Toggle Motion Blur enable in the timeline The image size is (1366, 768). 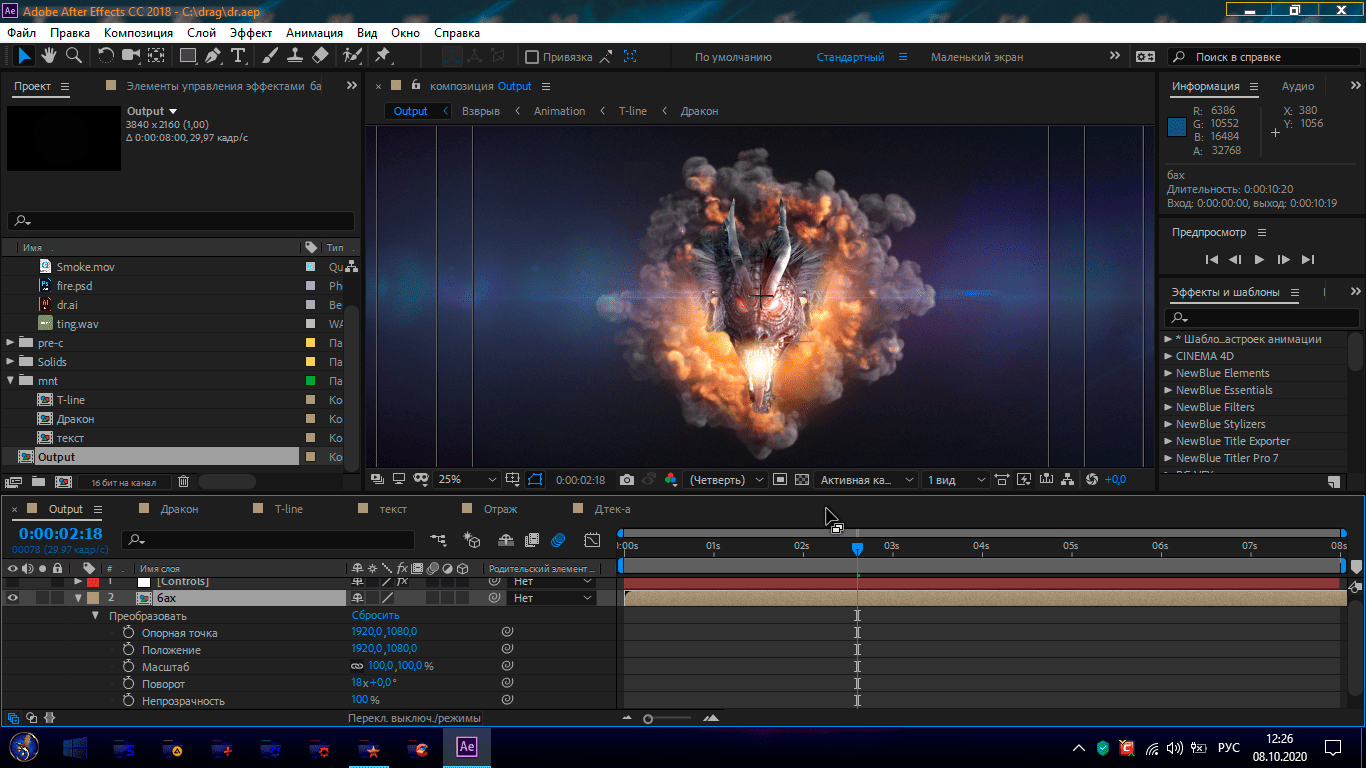click(558, 540)
